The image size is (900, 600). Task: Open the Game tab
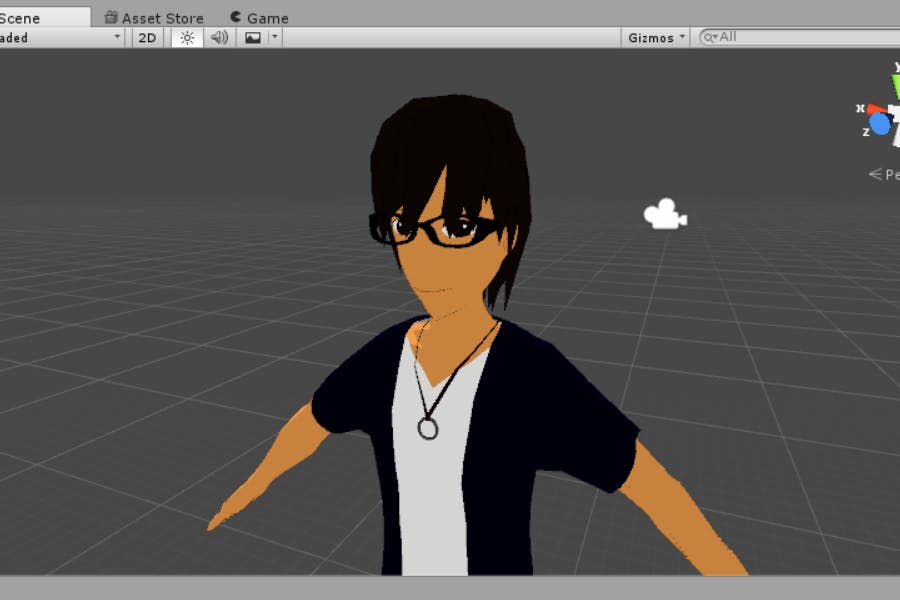(258, 17)
